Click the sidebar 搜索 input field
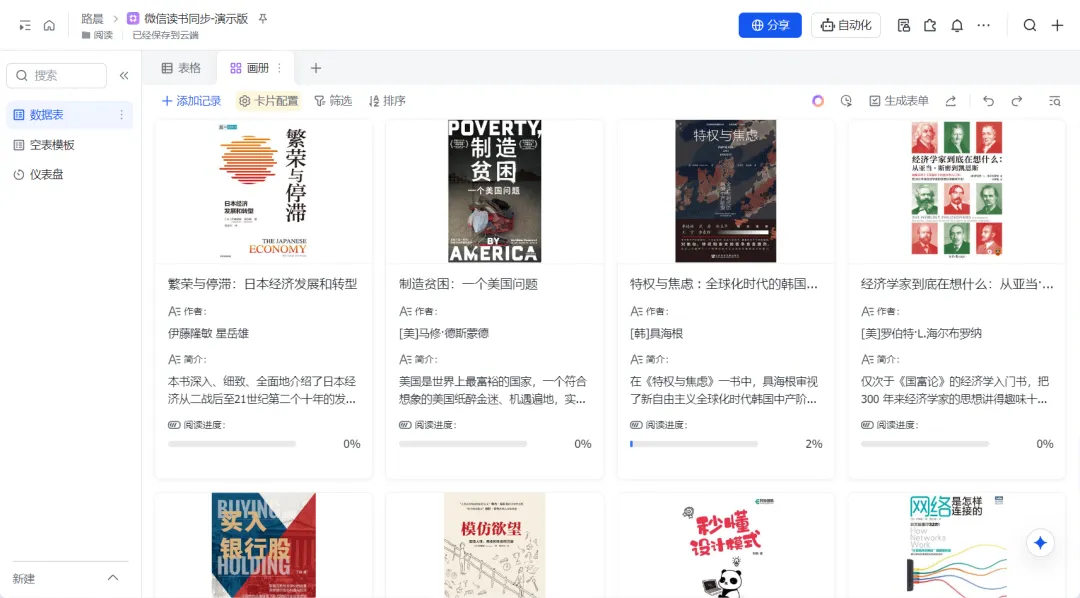The width and height of the screenshot is (1080, 598). [56, 76]
